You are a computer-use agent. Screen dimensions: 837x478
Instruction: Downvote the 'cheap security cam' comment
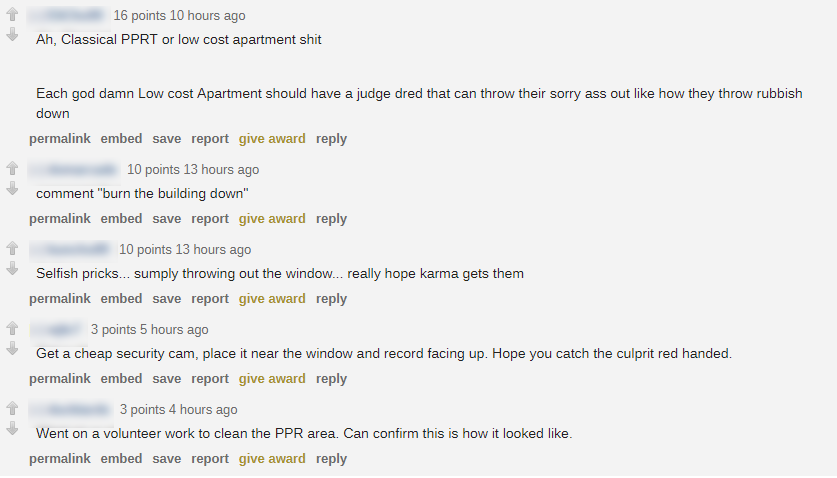[x=12, y=348]
